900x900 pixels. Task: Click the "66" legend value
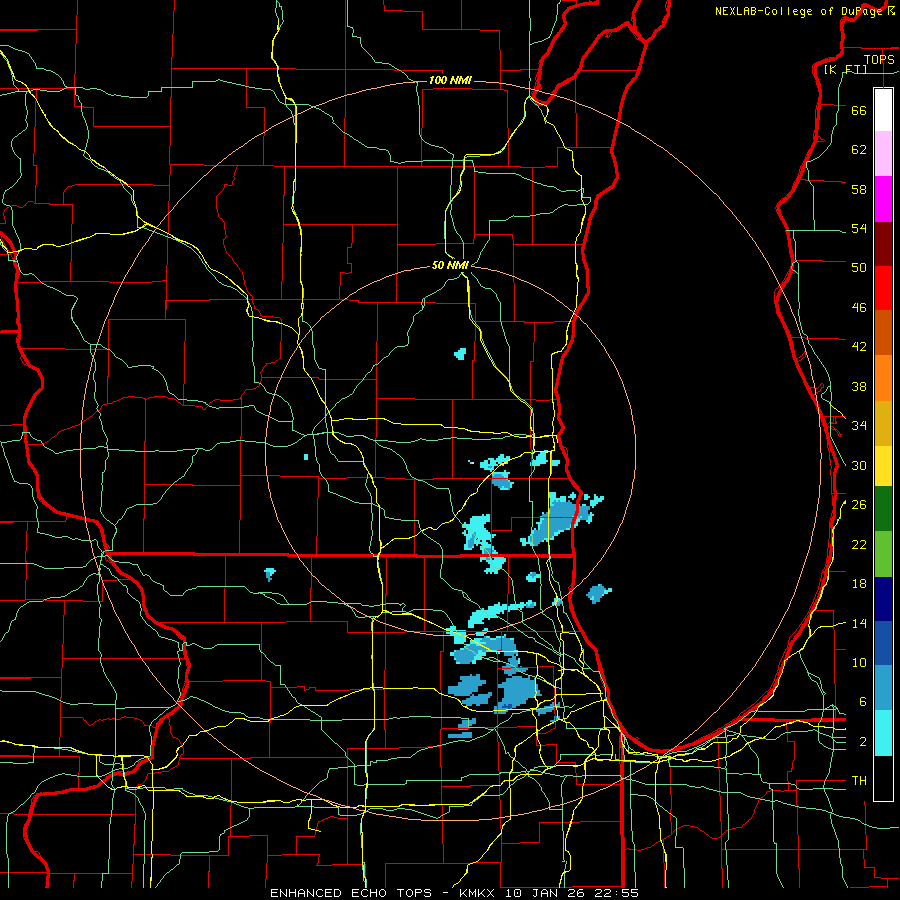coord(859,110)
